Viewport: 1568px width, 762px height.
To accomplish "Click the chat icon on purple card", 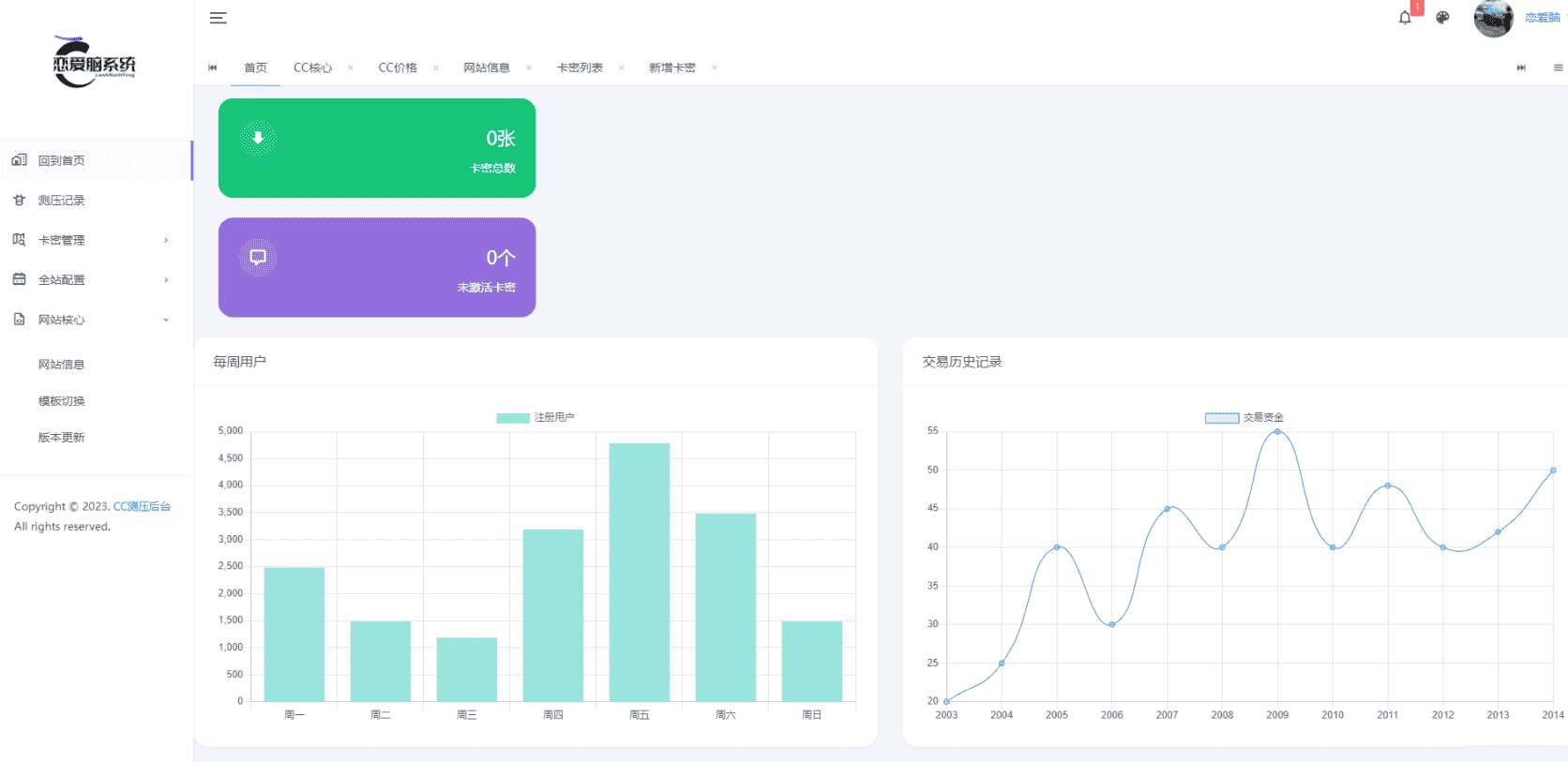I will (258, 257).
